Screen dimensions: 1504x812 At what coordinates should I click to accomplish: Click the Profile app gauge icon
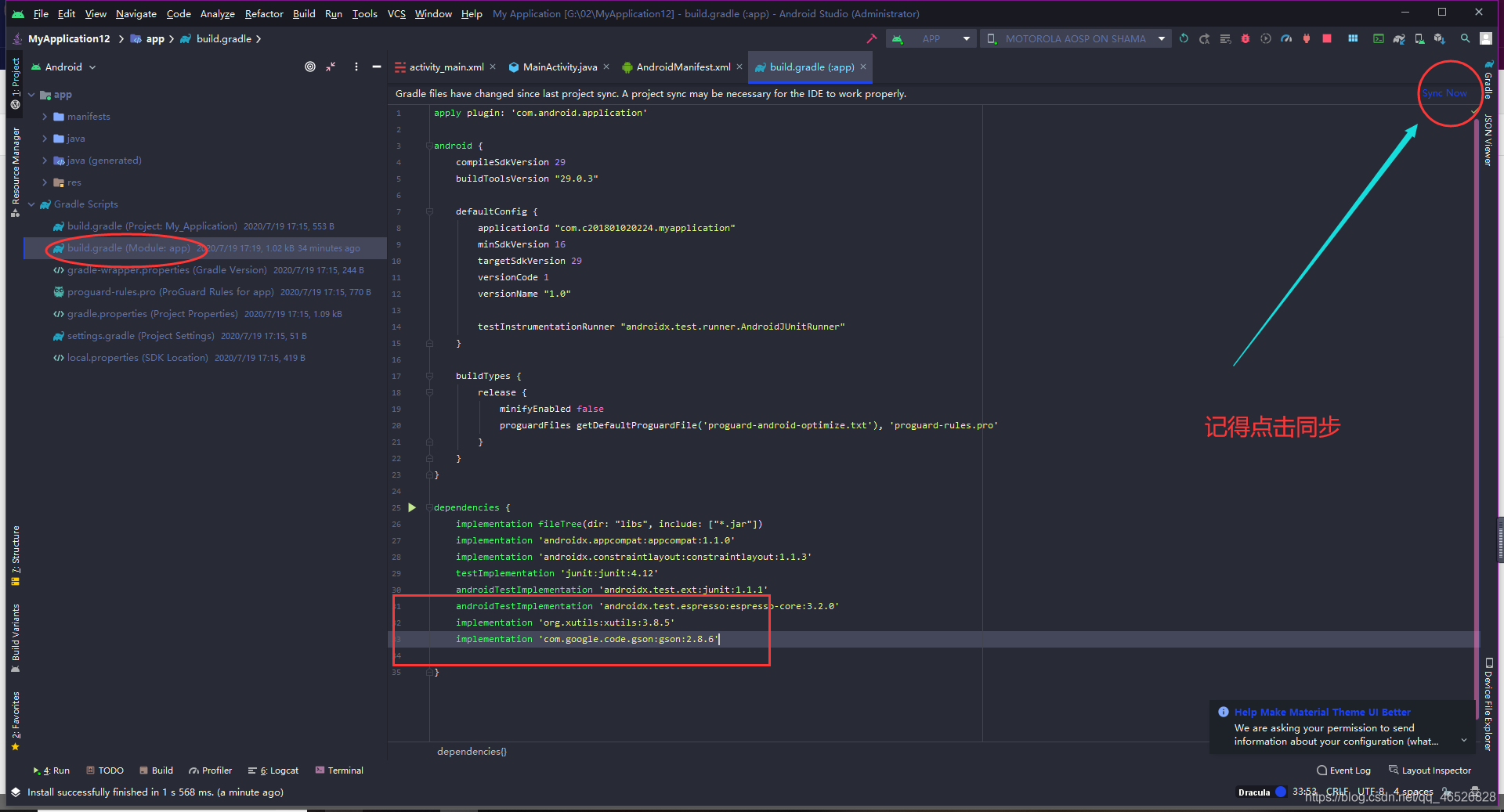pos(1286,38)
